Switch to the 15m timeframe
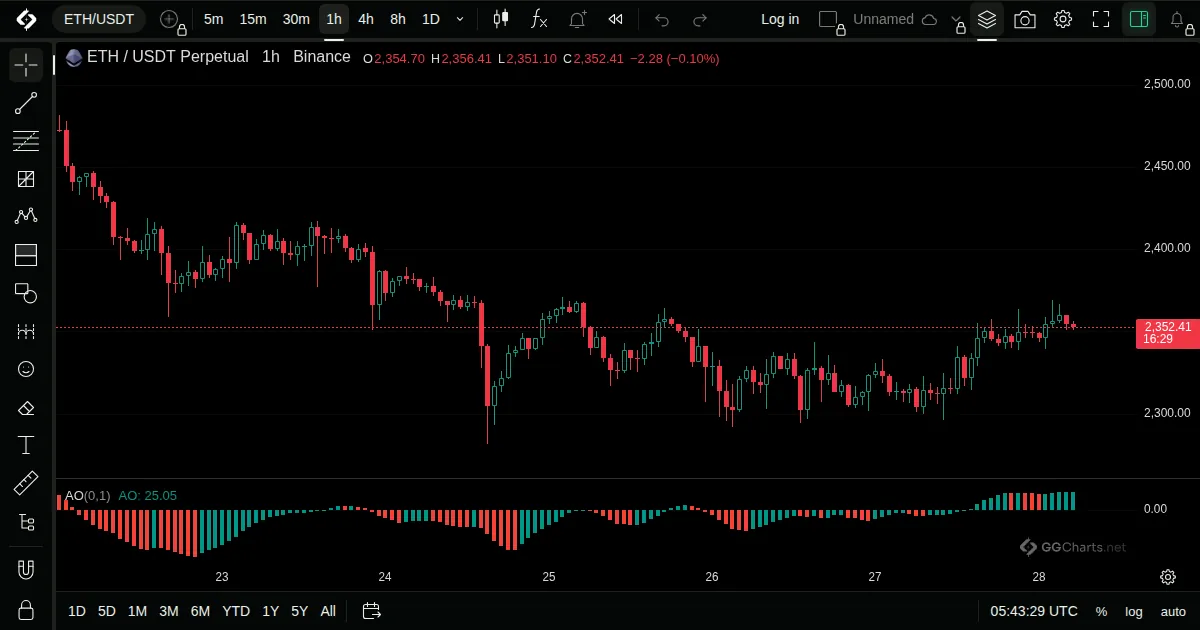 tap(253, 19)
